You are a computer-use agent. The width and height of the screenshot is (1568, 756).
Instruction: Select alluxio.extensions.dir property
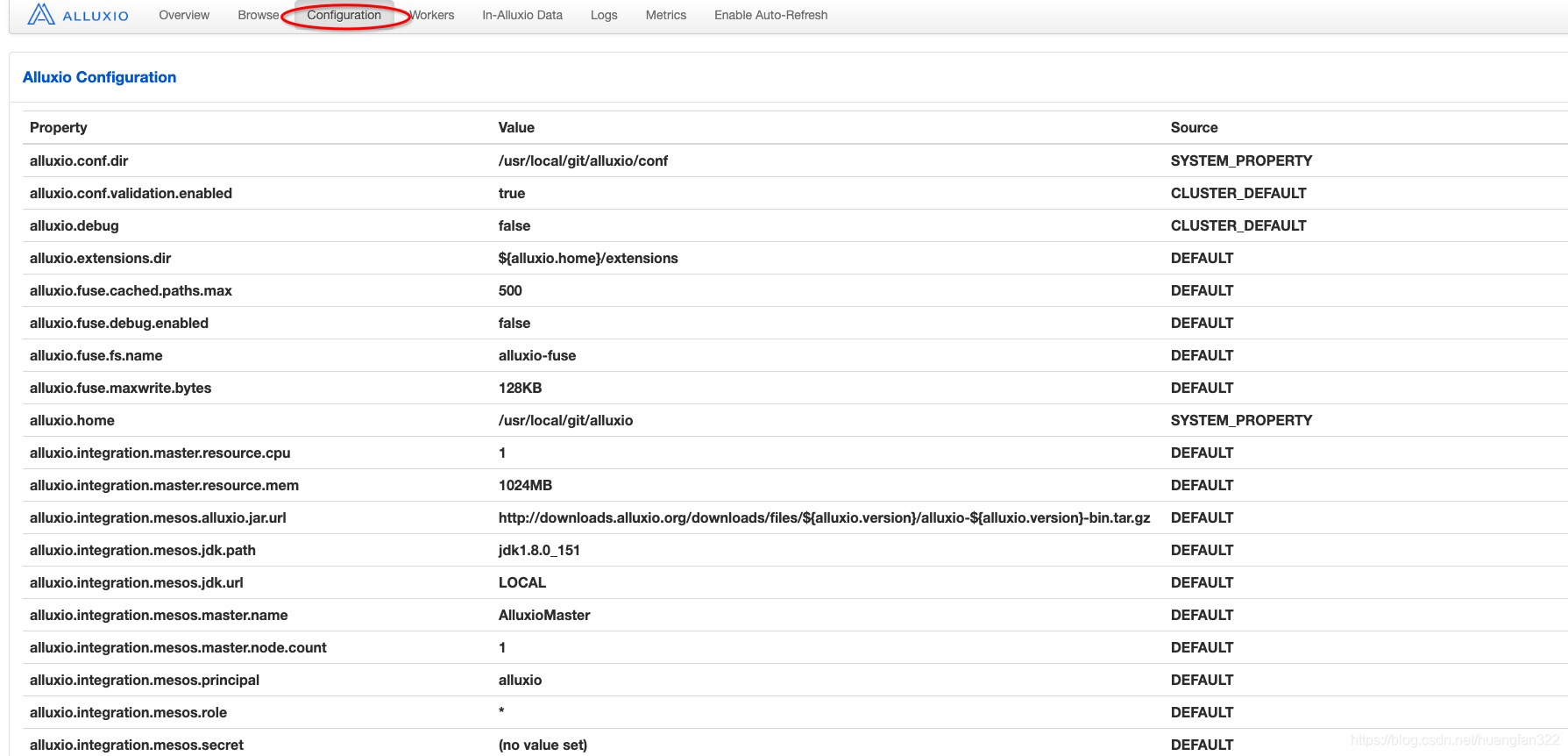pyautogui.click(x=101, y=258)
